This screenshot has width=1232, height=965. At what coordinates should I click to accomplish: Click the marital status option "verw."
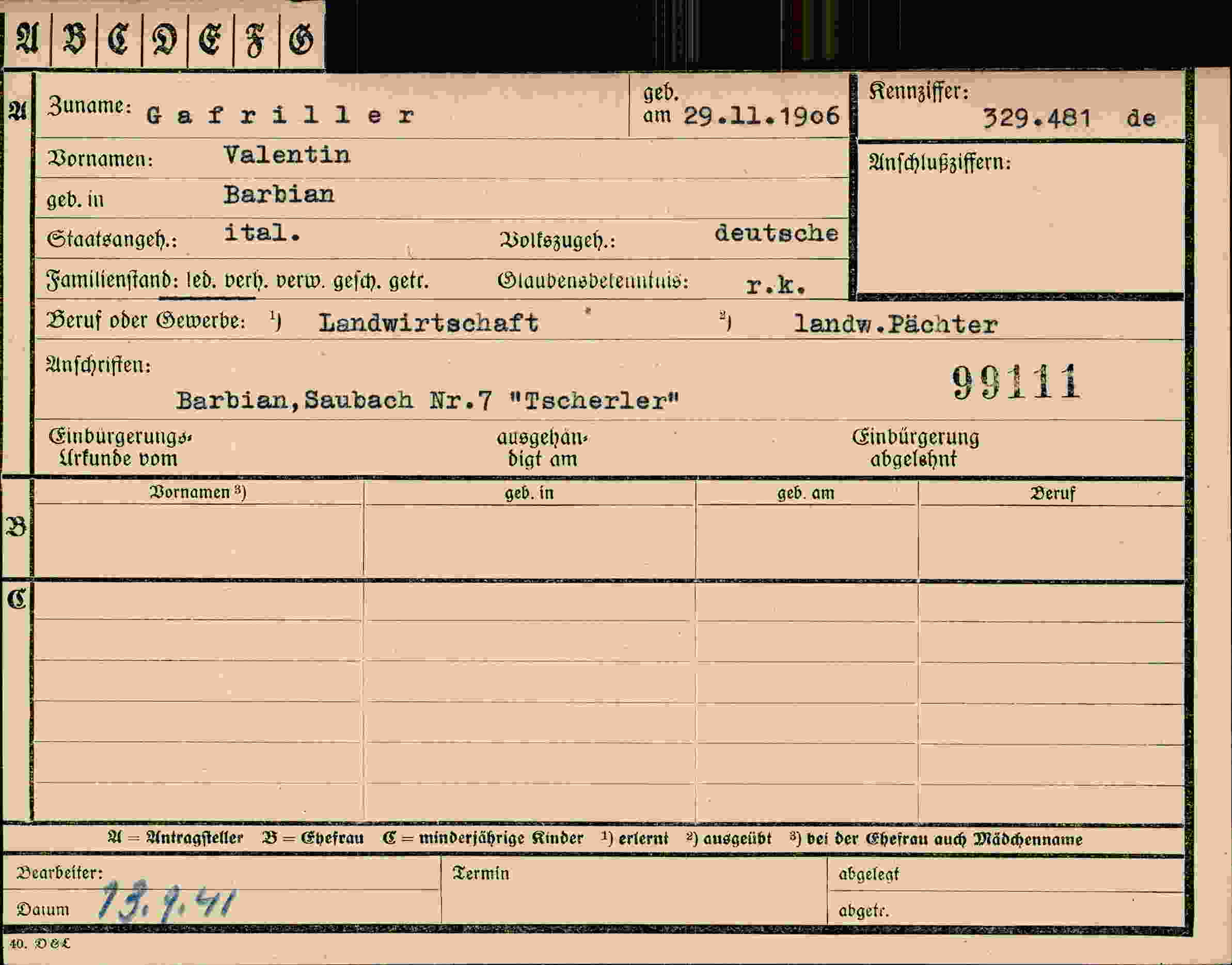click(301, 281)
